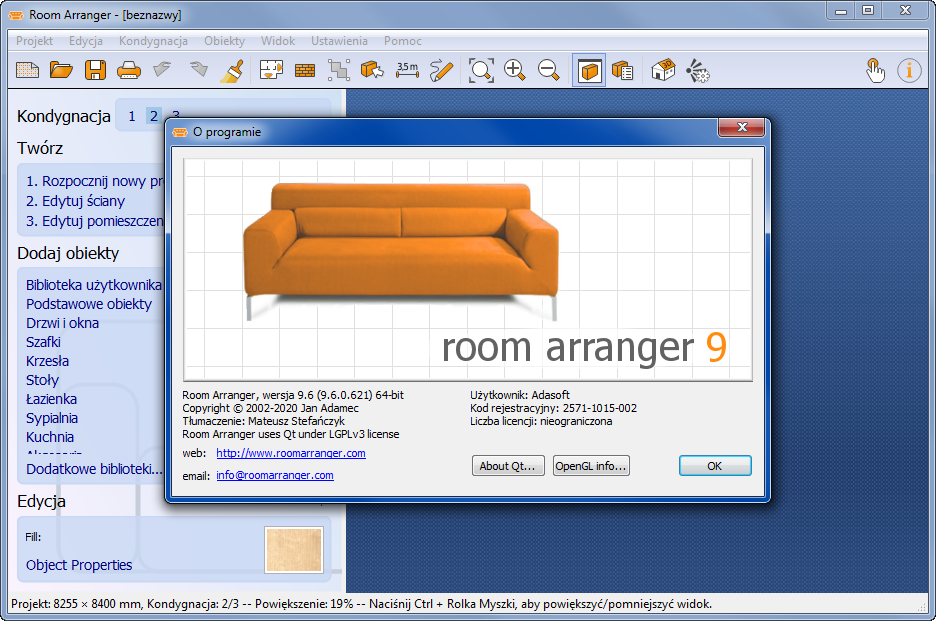
Task: Select the pencil drawing tool icon
Action: click(442, 70)
